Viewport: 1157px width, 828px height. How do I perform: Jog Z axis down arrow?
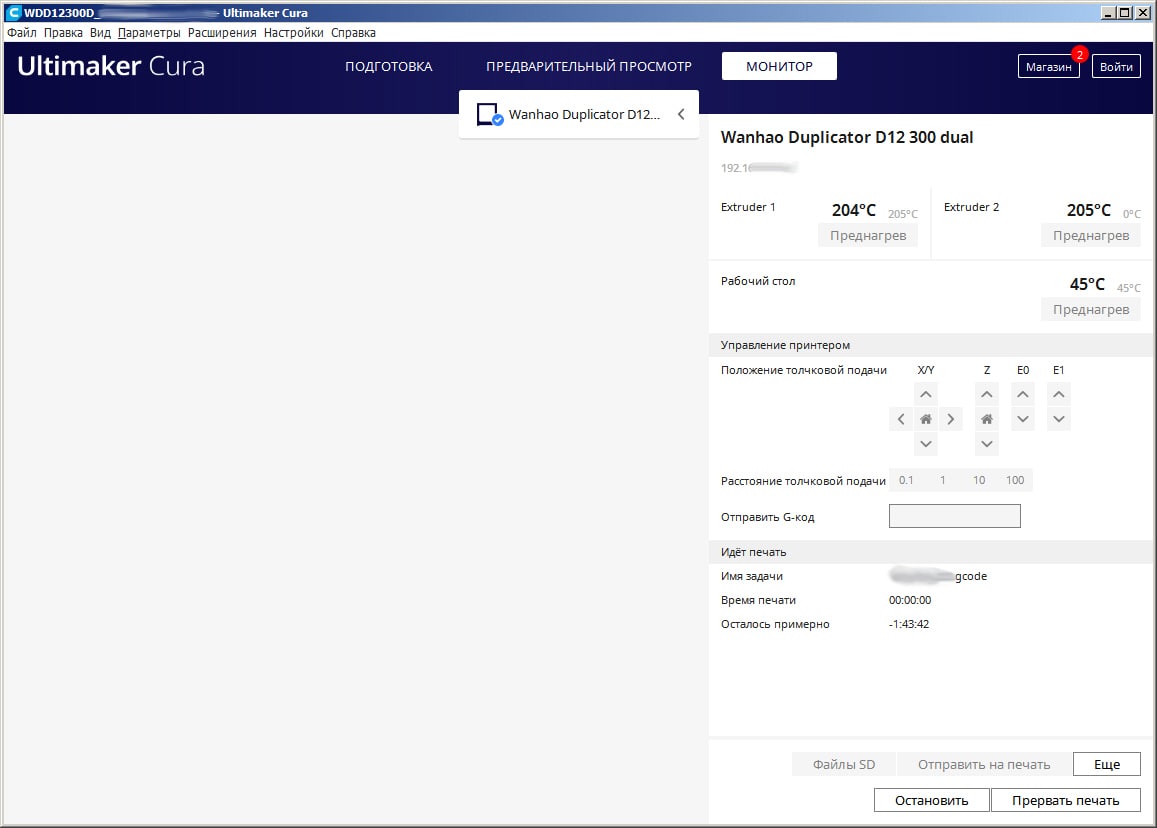987,444
